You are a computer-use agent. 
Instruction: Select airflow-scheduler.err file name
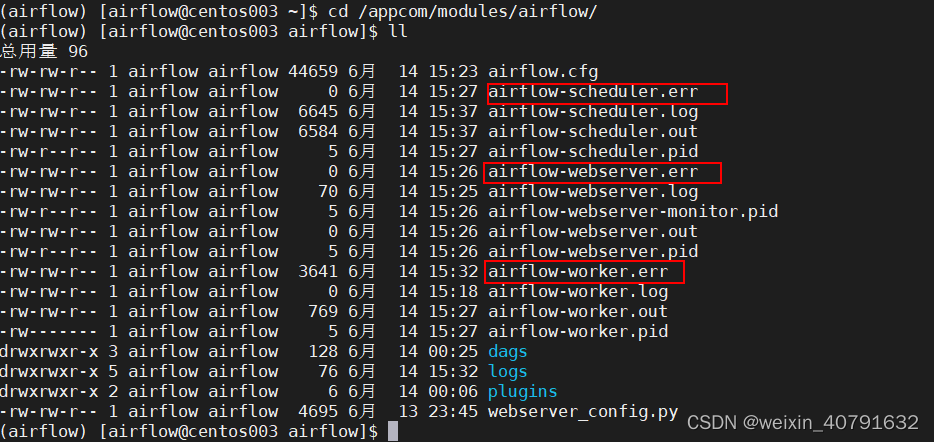(x=593, y=92)
